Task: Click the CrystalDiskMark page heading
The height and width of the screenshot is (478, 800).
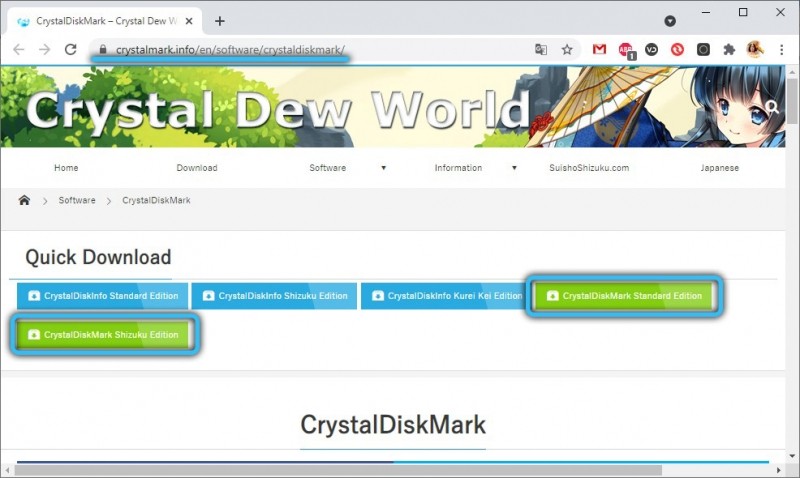Action: tap(393, 424)
